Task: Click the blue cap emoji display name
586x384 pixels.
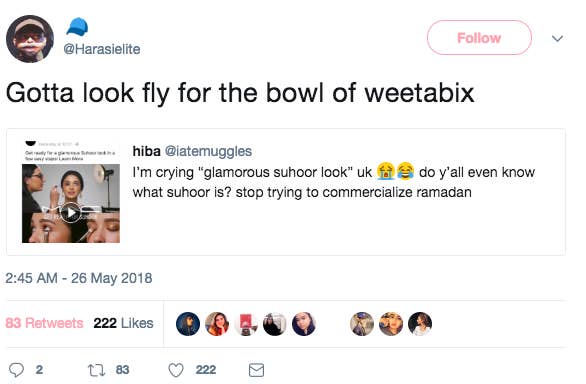Action: (x=77, y=27)
